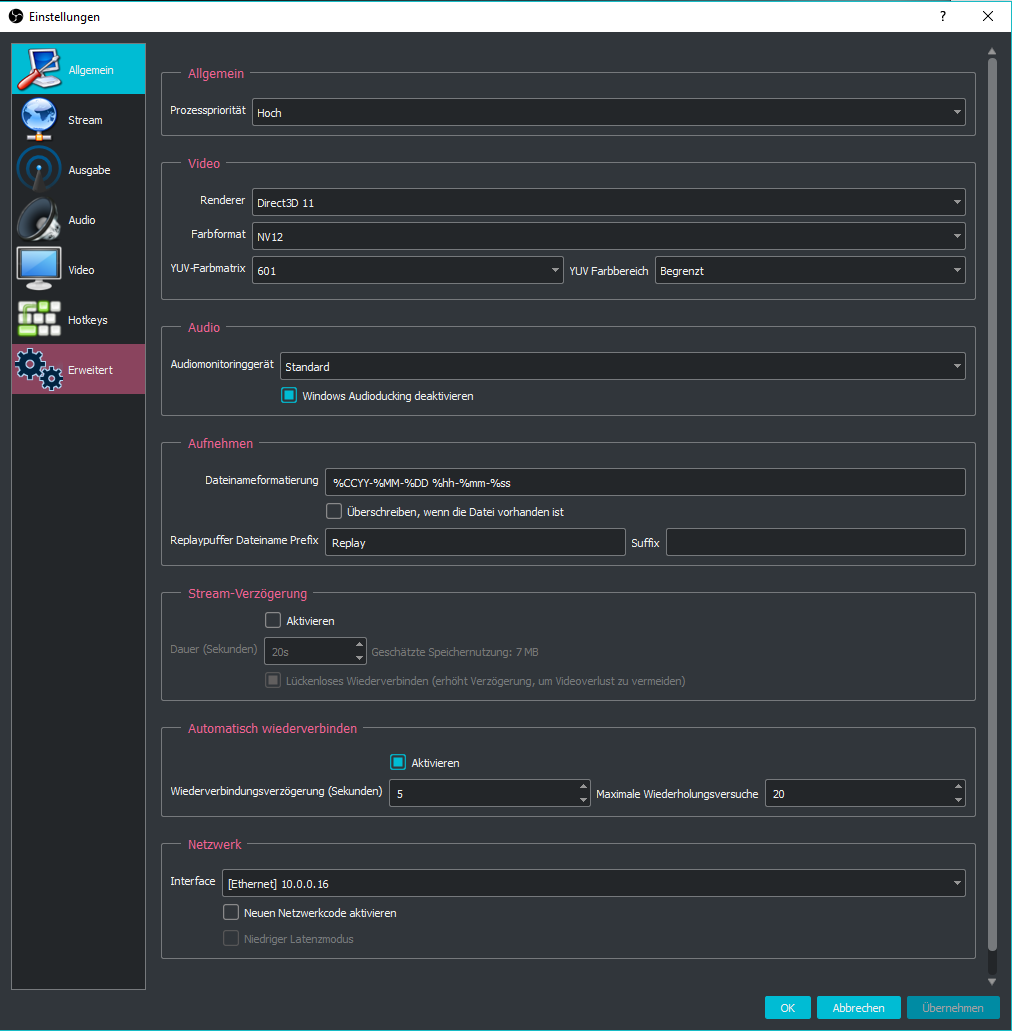
Task: Open the Video monitor icon
Action: coord(39,269)
